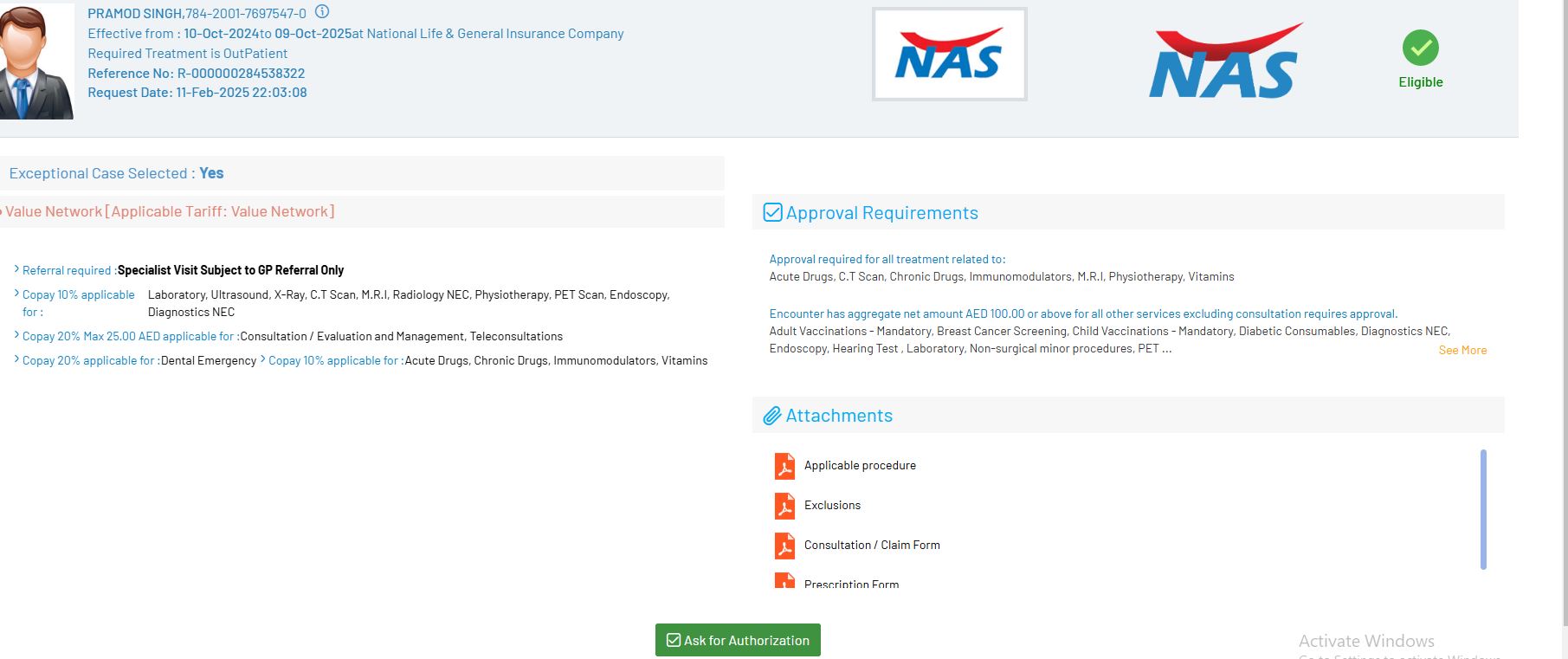Expand the Copay 20% Max 25.00 AED chevron
Screen dimensions: 1568x659
pyautogui.click(x=16, y=335)
